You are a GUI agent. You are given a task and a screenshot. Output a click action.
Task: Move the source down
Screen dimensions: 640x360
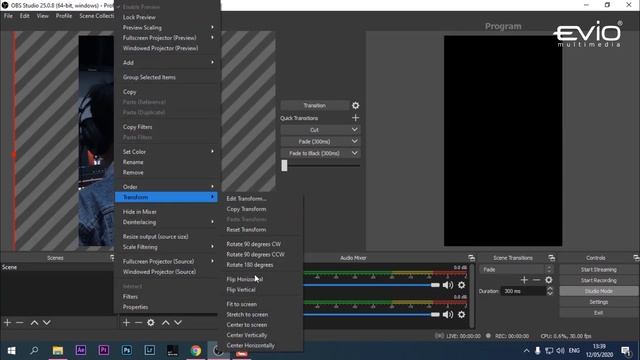tap(178, 322)
